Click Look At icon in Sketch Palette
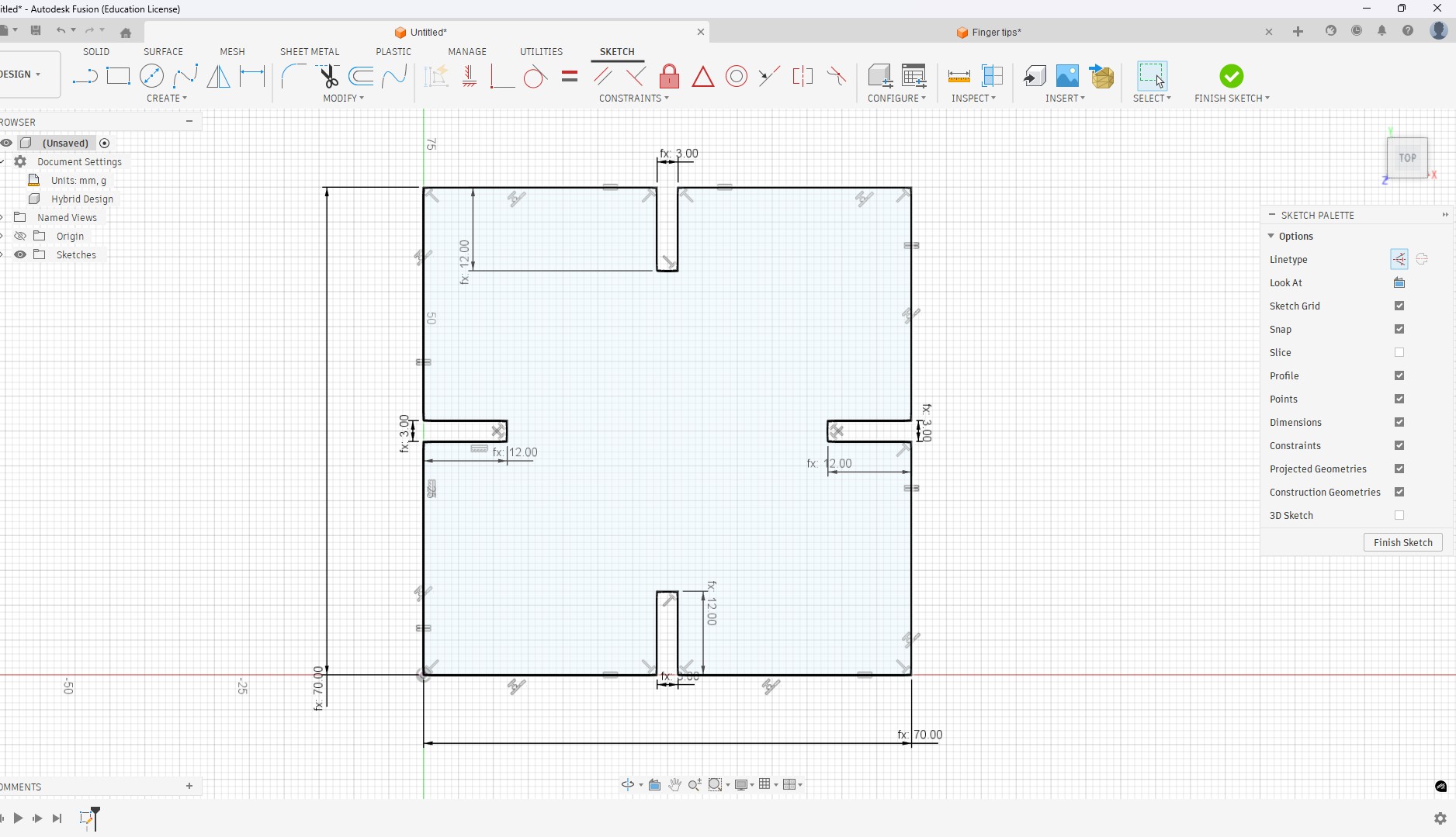 1399,282
